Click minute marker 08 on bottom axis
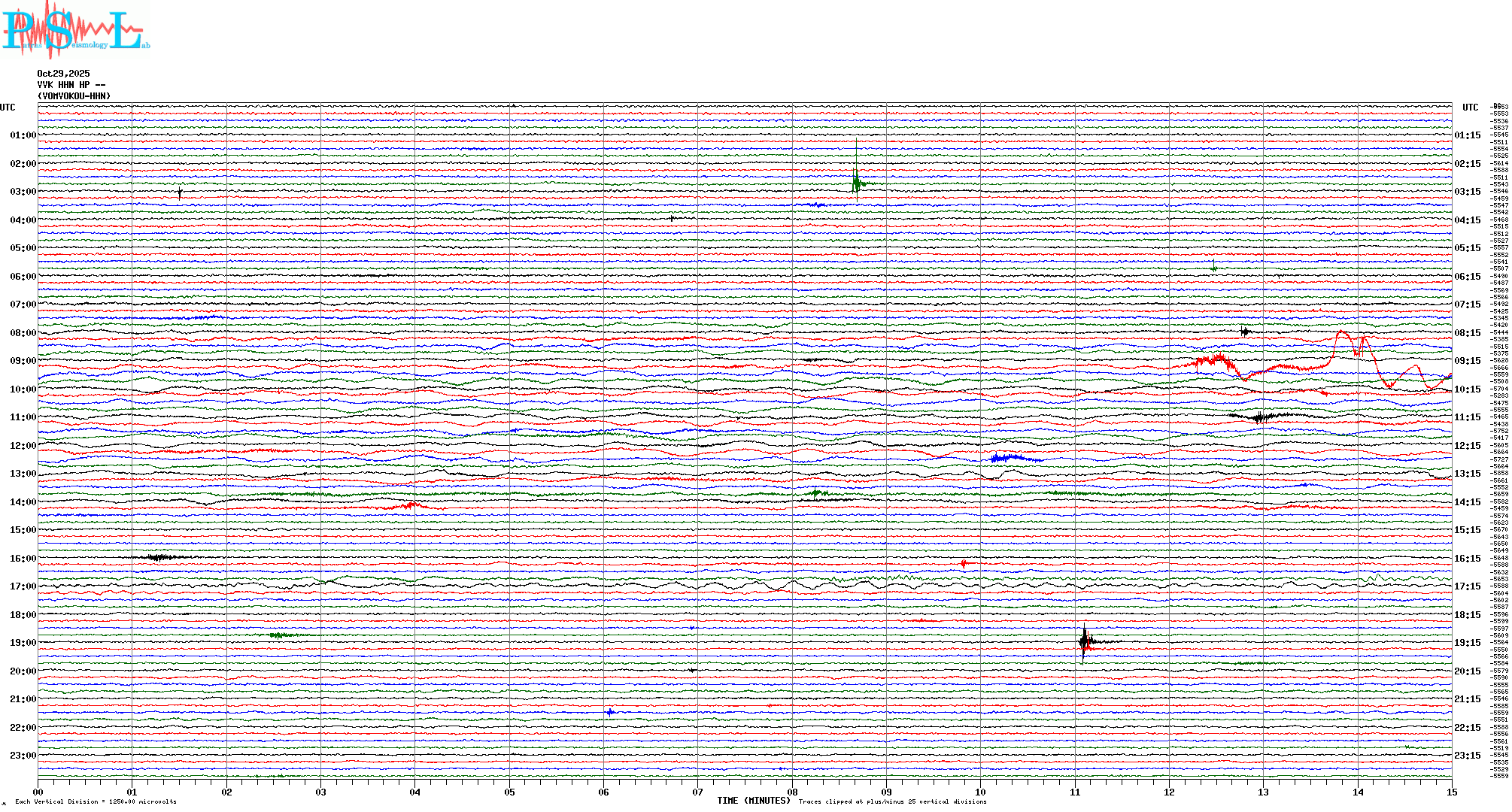Viewport: 1512px width, 812px height. (x=792, y=792)
